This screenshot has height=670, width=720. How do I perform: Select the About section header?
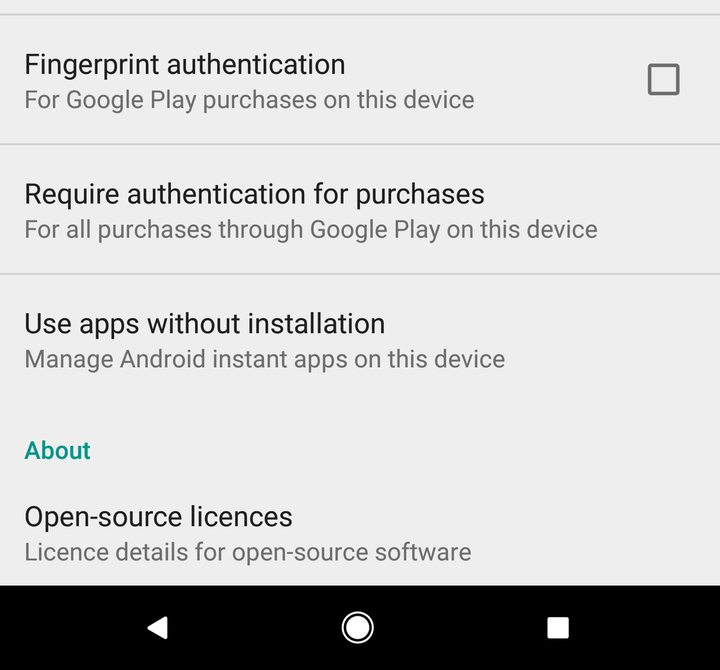[57, 450]
